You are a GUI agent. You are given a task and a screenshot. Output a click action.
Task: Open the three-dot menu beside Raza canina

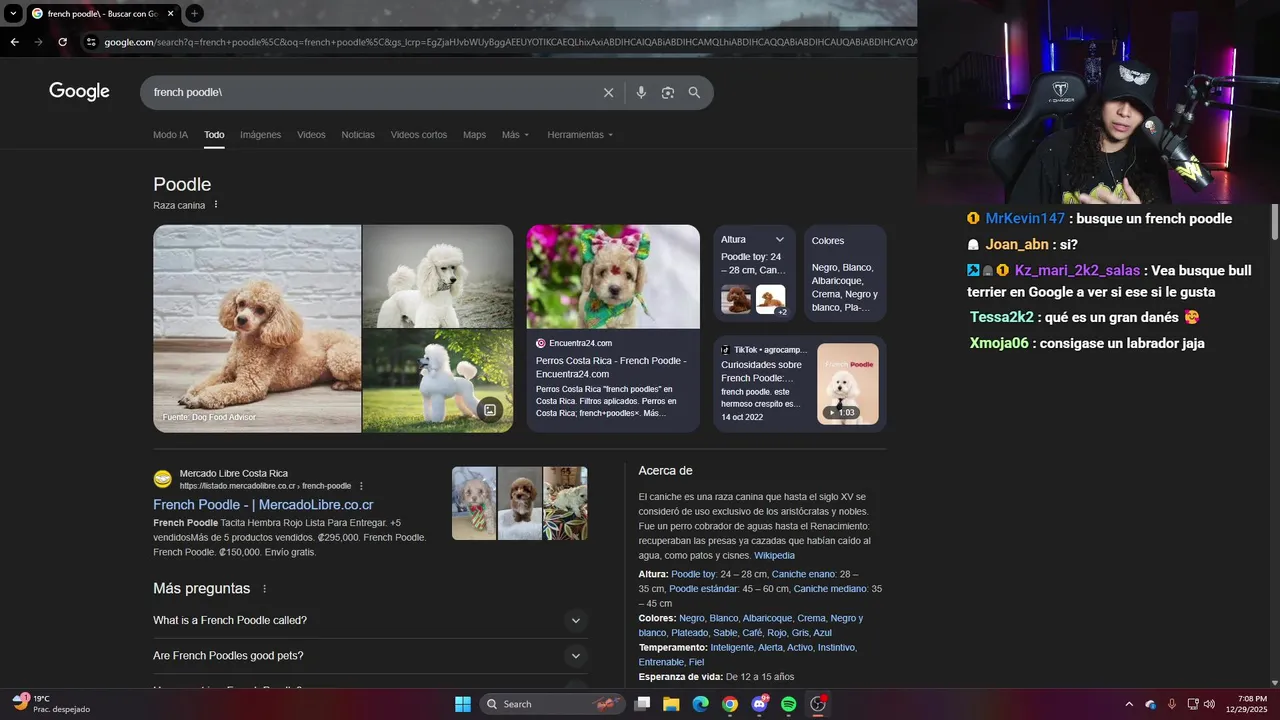point(215,205)
